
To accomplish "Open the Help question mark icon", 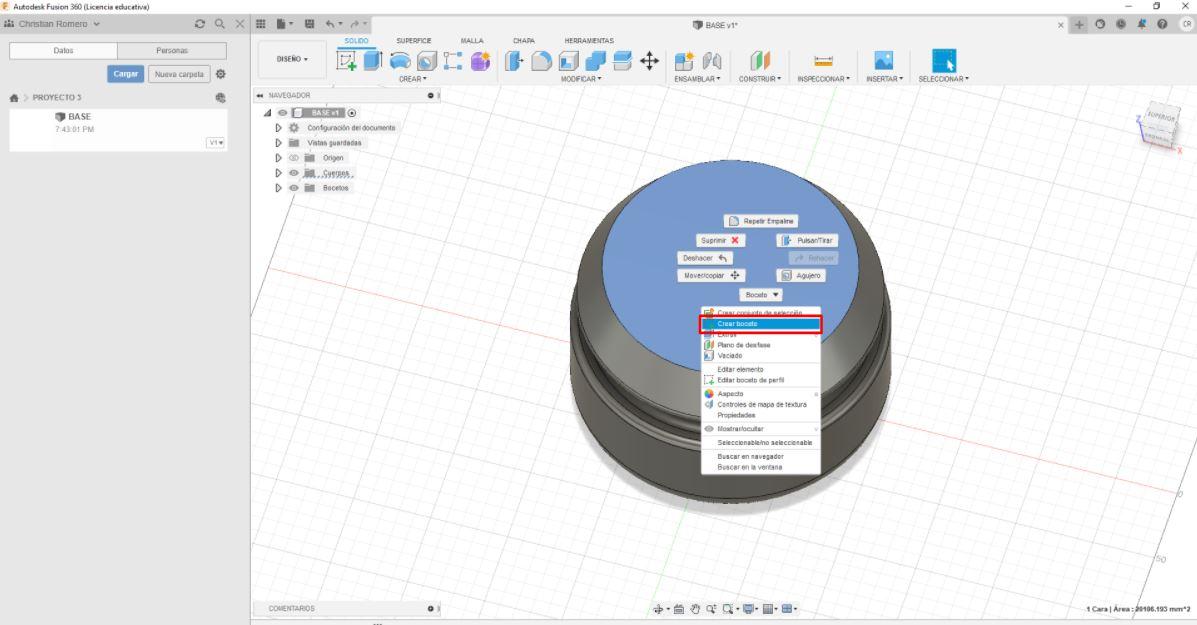I will [x=1162, y=24].
